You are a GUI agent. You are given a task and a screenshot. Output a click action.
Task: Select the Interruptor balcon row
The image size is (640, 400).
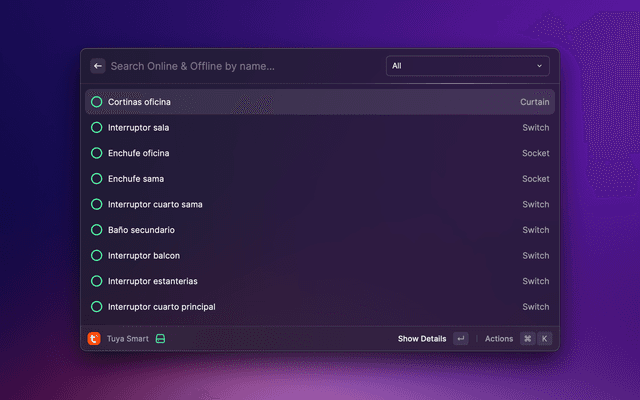pos(320,256)
